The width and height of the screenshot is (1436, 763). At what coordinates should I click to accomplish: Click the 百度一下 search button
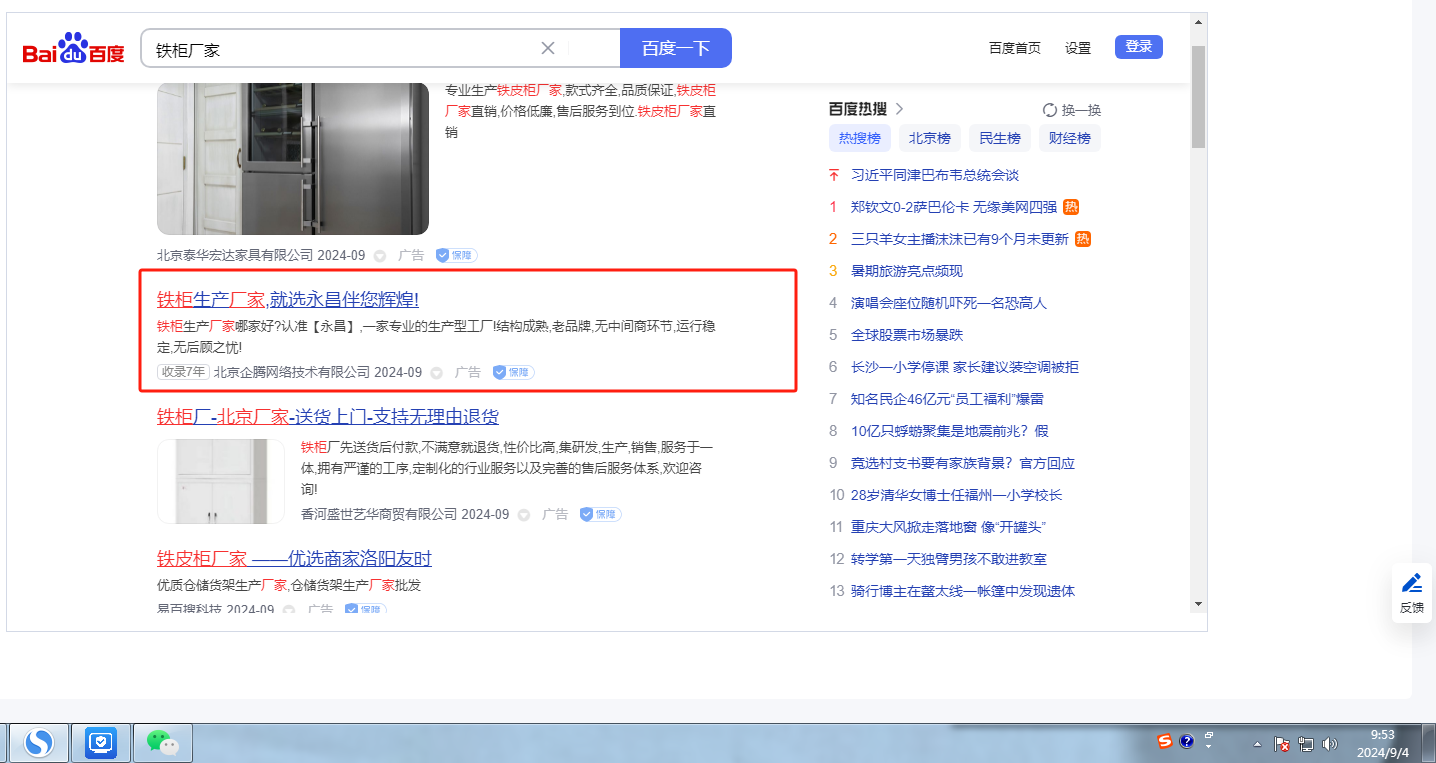click(676, 48)
